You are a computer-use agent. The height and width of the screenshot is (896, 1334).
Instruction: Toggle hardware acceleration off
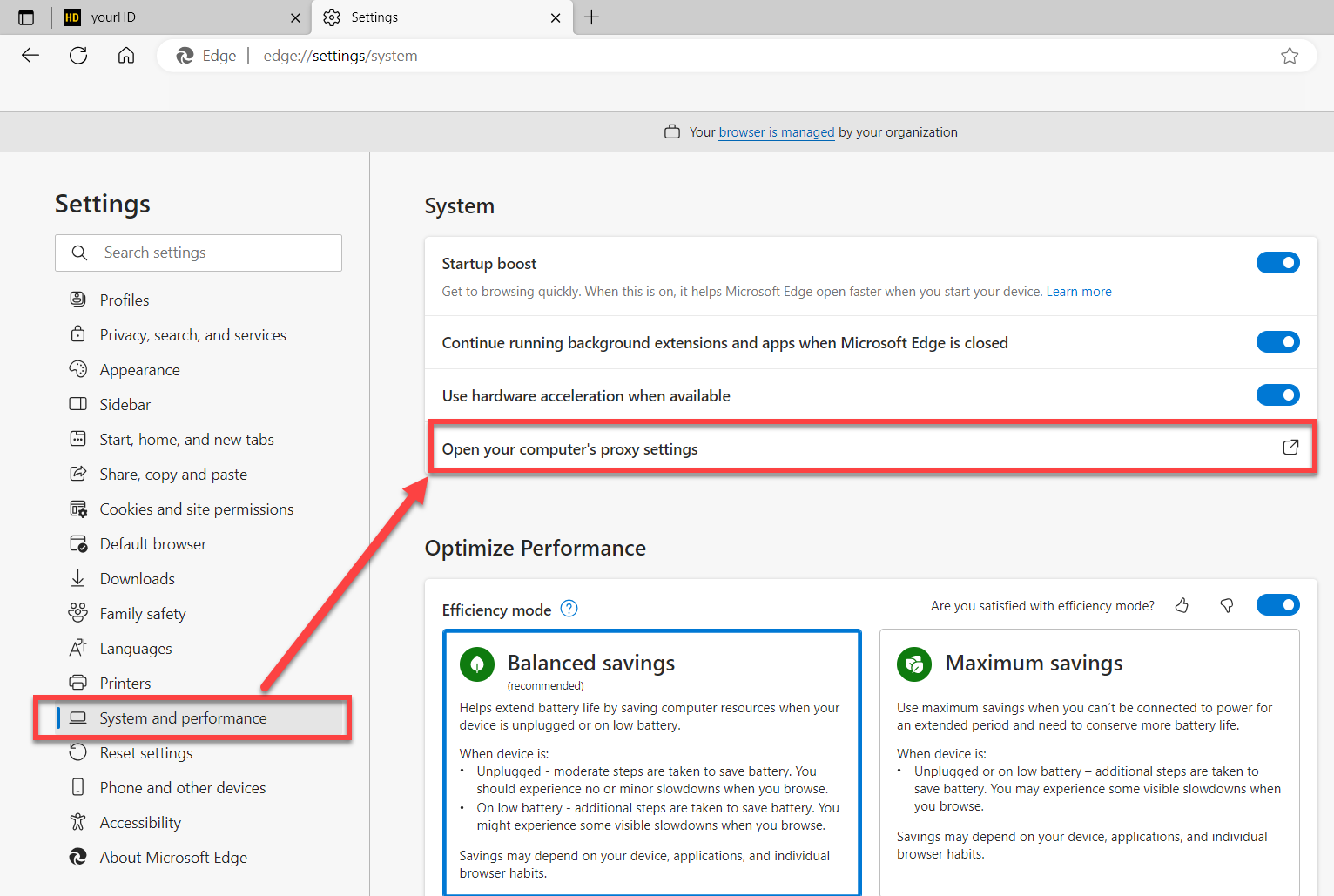(1277, 394)
